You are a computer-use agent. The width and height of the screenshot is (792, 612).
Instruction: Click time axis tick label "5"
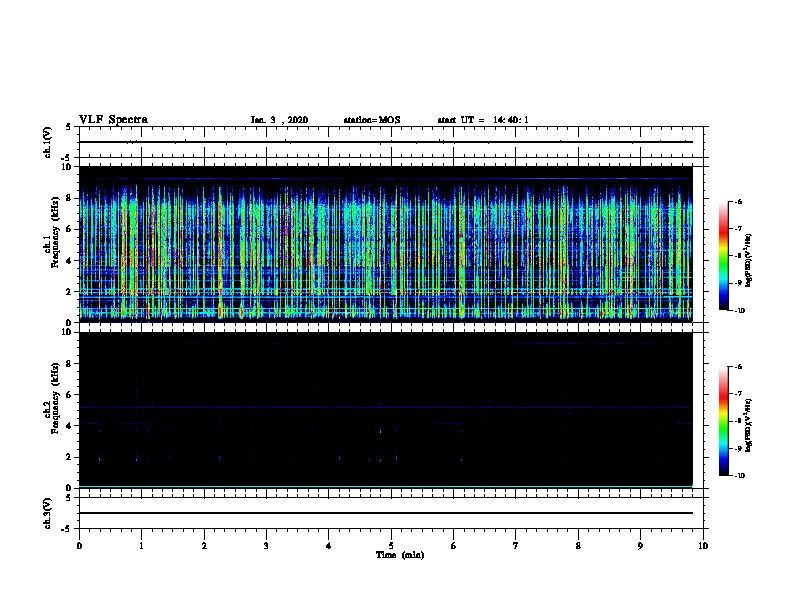point(391,546)
